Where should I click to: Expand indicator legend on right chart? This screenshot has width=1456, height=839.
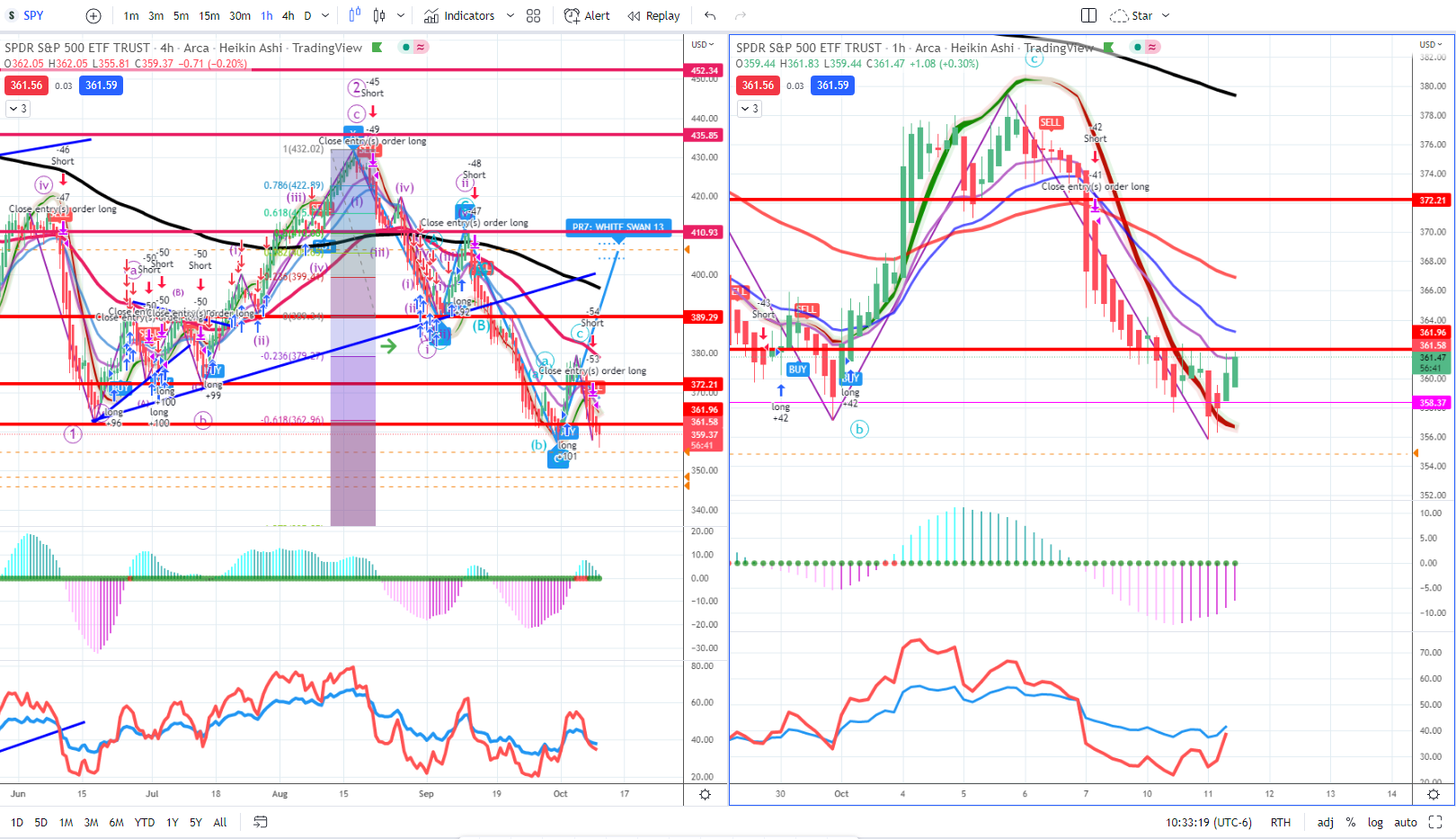[x=750, y=109]
